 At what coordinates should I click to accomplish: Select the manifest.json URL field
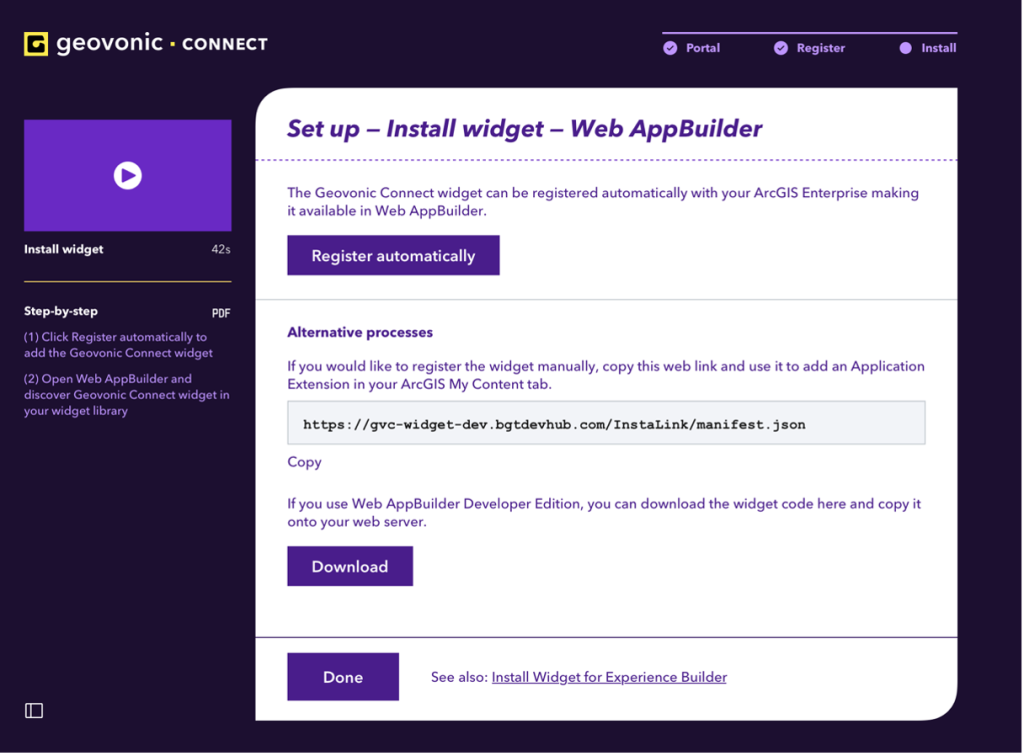606,423
